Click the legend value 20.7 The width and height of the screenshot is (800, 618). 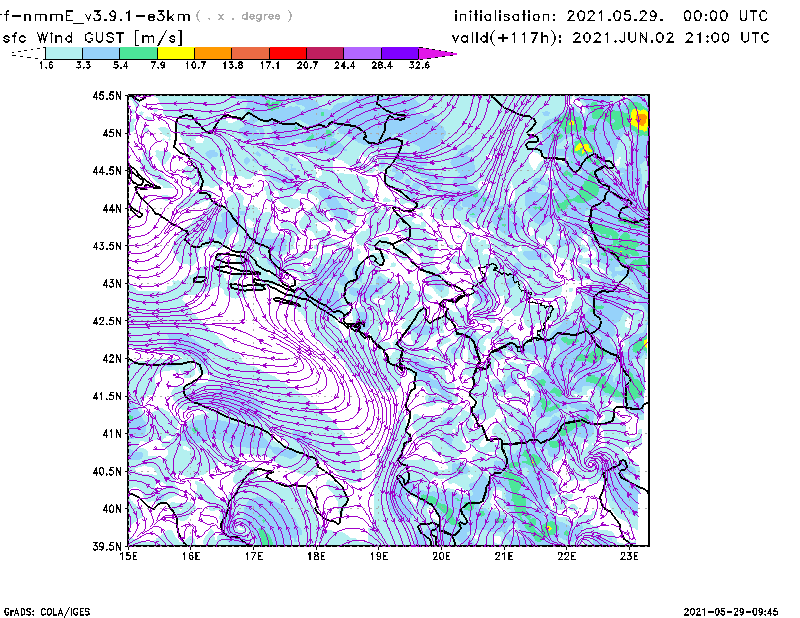coord(307,65)
